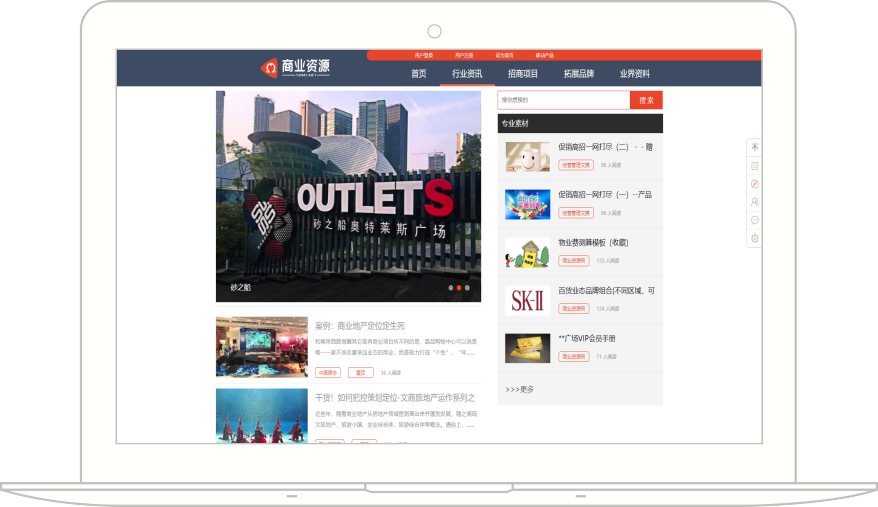The height and width of the screenshot is (507, 878).
Task: Select the second (active) carousel dot
Action: tap(459, 288)
